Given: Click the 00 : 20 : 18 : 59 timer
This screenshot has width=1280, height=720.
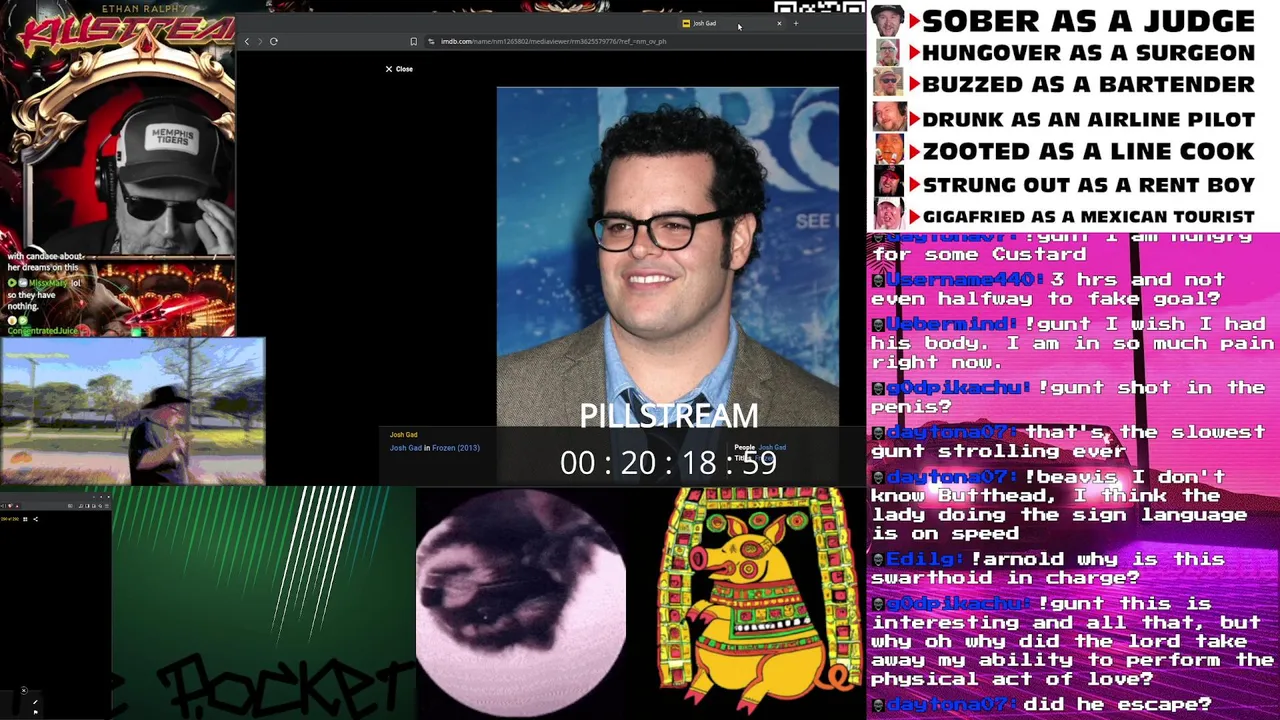Looking at the screenshot, I should (x=668, y=462).
